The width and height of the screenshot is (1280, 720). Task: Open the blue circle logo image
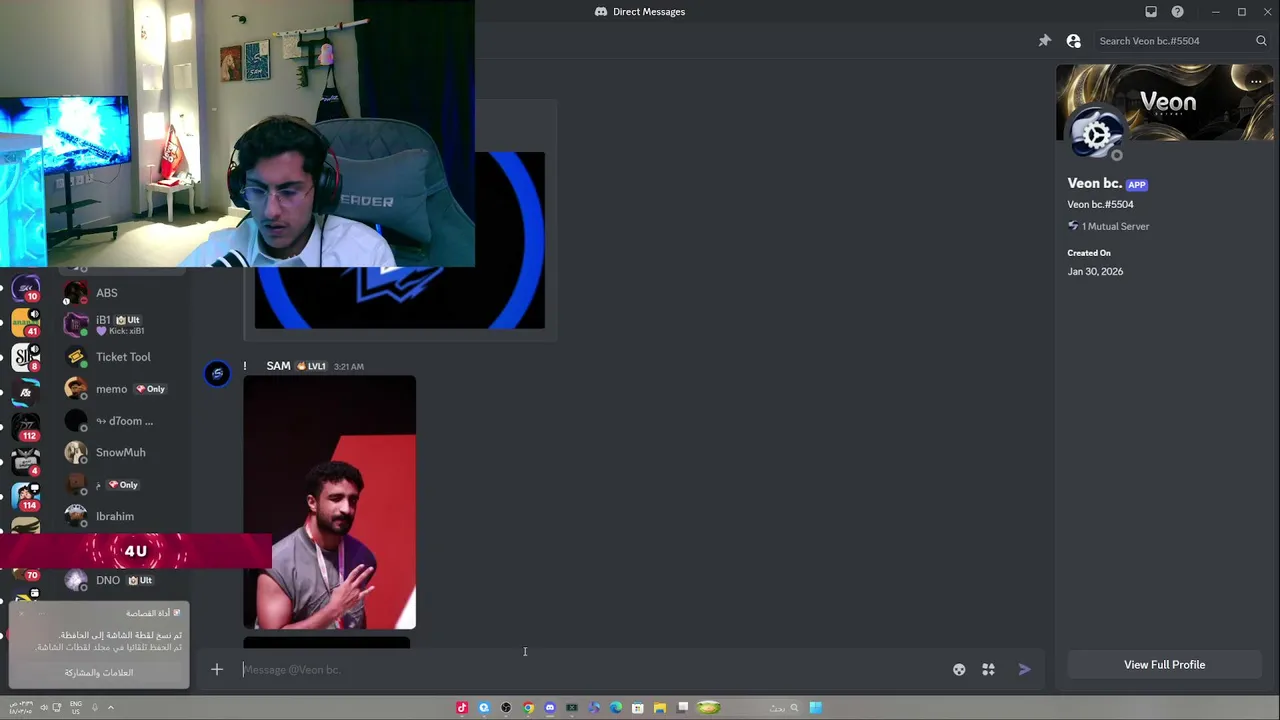point(400,240)
